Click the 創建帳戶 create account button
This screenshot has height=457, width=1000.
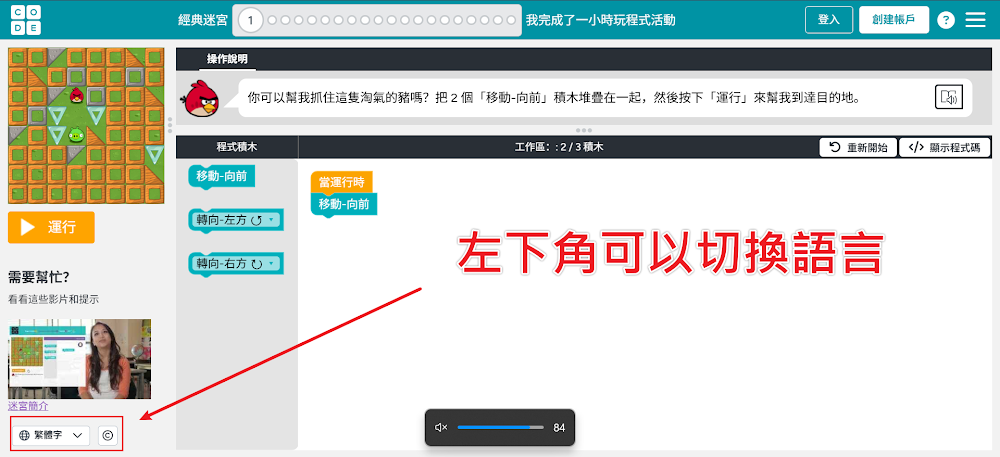pos(893,20)
